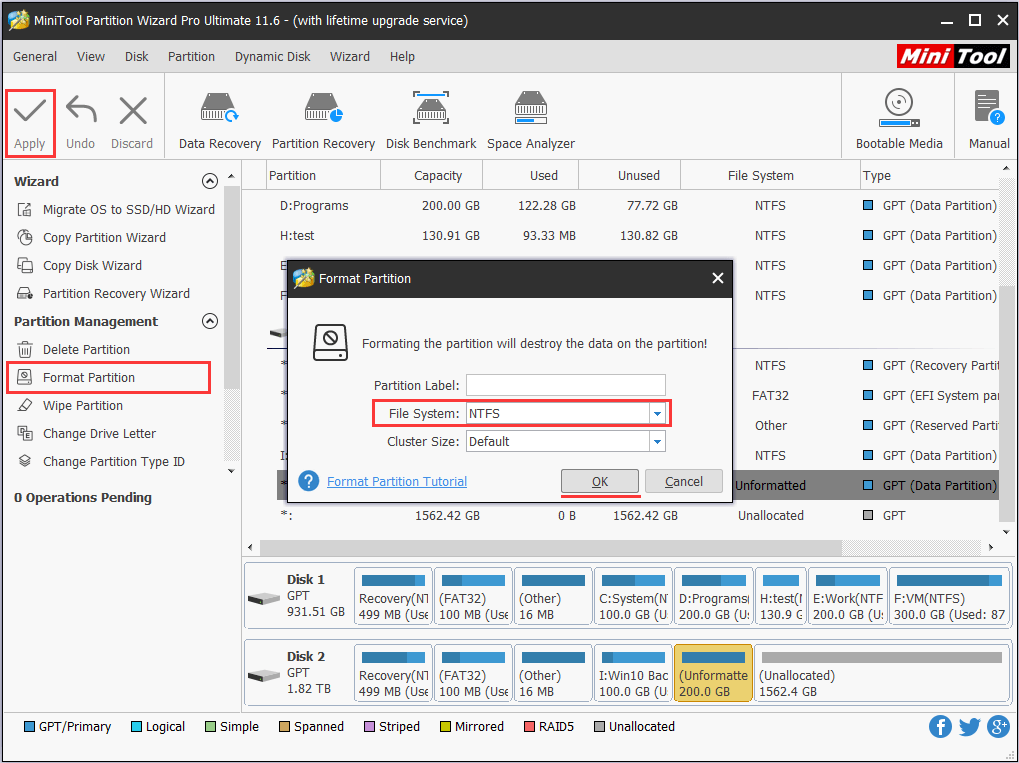This screenshot has width=1019, height=763.
Task: Click the Discard X icon
Action: 133,111
